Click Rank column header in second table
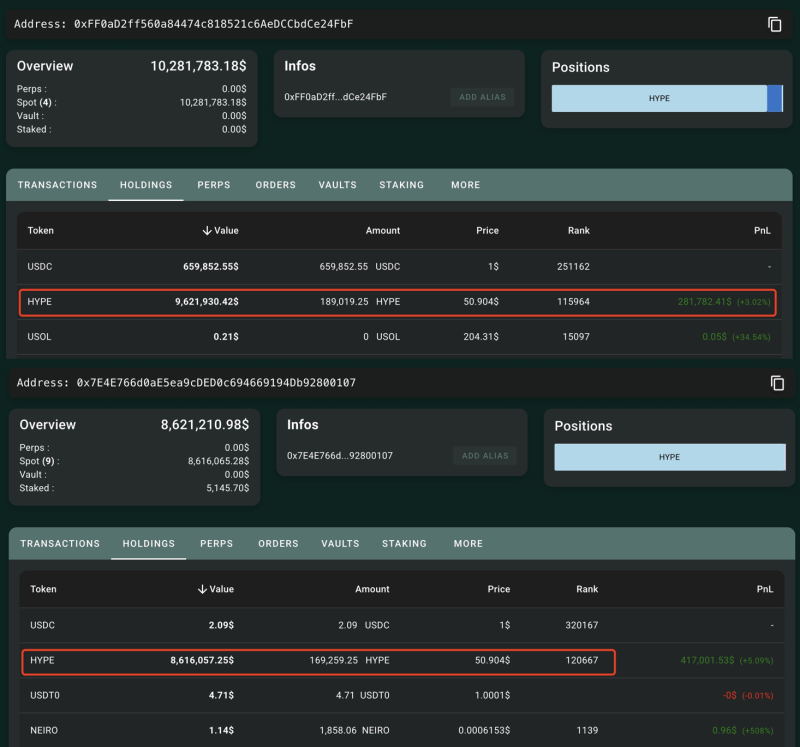 click(x=587, y=589)
